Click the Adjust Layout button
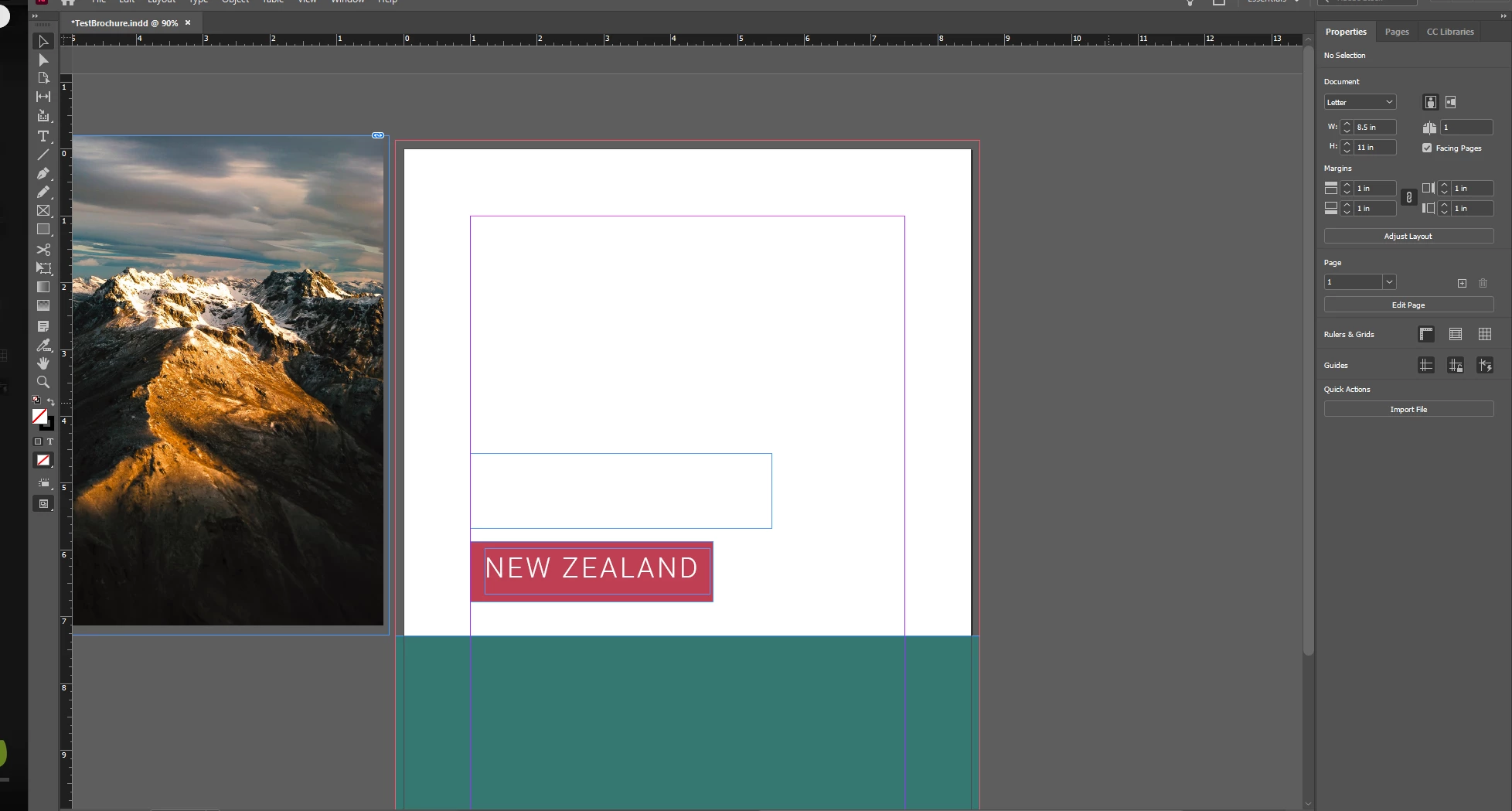The width and height of the screenshot is (1512, 811). pos(1408,236)
